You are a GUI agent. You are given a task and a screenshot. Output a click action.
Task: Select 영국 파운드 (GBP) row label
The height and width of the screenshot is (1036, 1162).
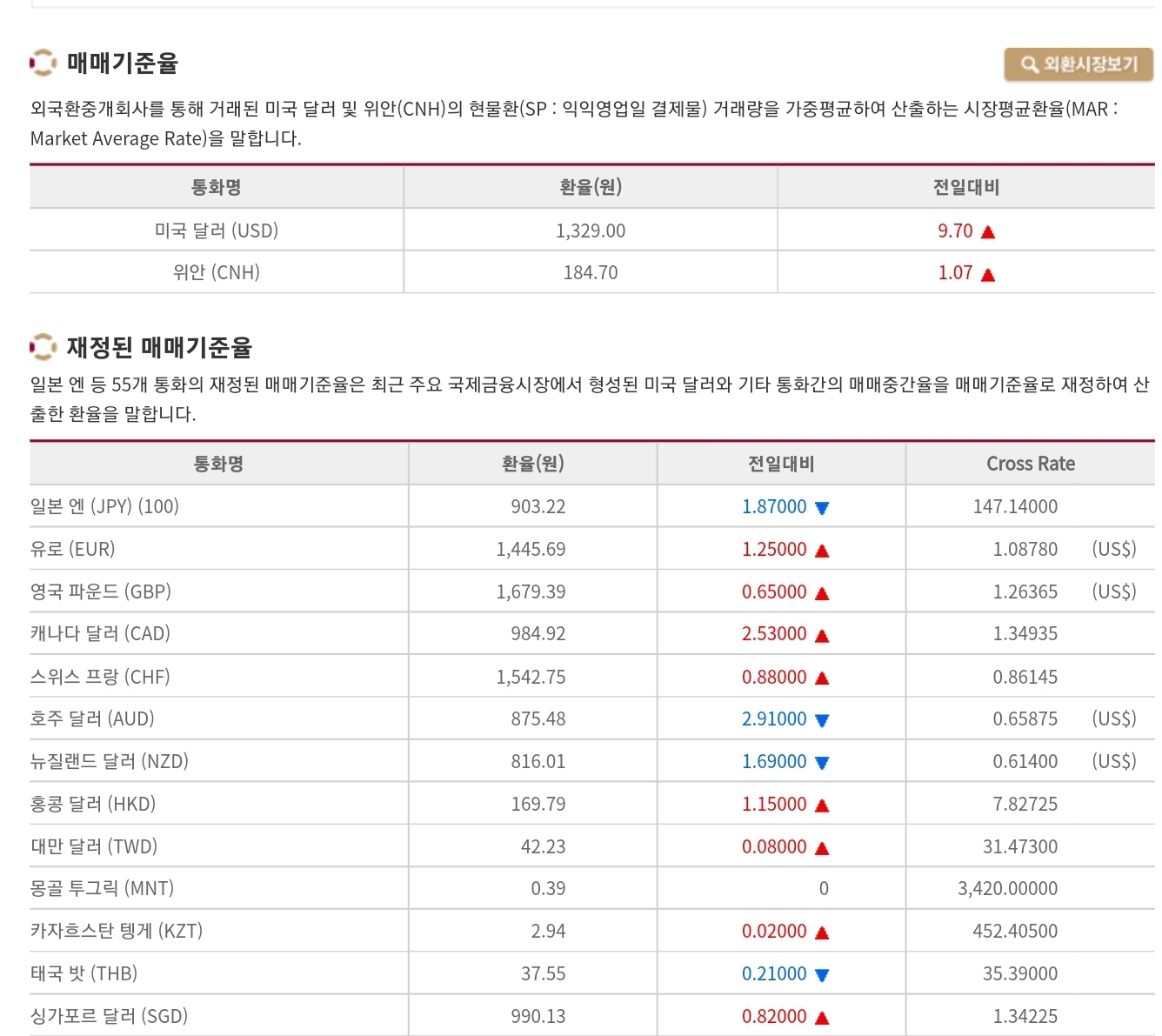100,592
